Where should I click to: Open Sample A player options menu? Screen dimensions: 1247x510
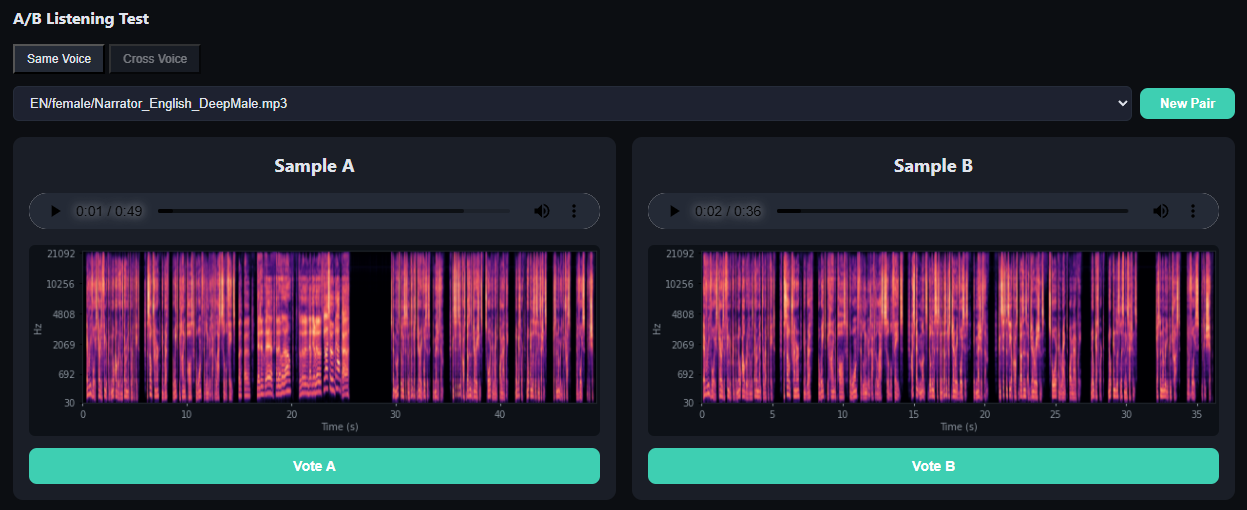click(574, 211)
